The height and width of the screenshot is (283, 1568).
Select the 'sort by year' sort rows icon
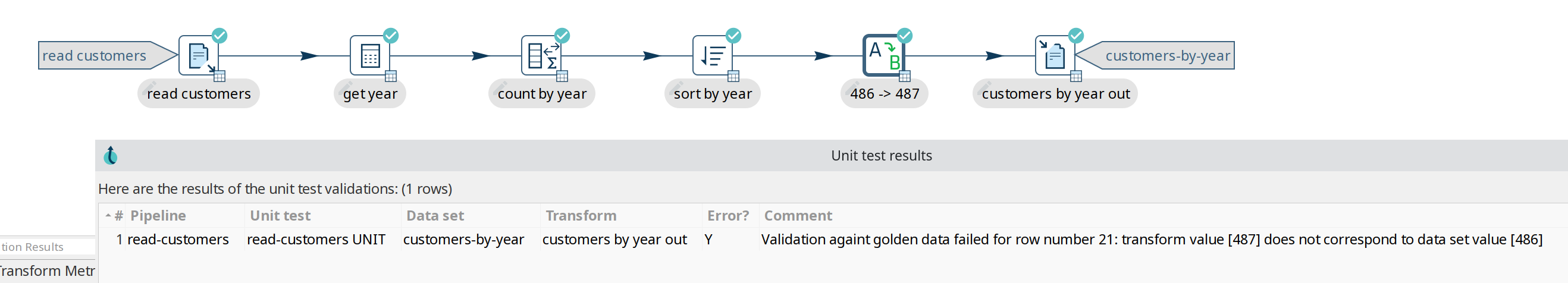(x=712, y=55)
